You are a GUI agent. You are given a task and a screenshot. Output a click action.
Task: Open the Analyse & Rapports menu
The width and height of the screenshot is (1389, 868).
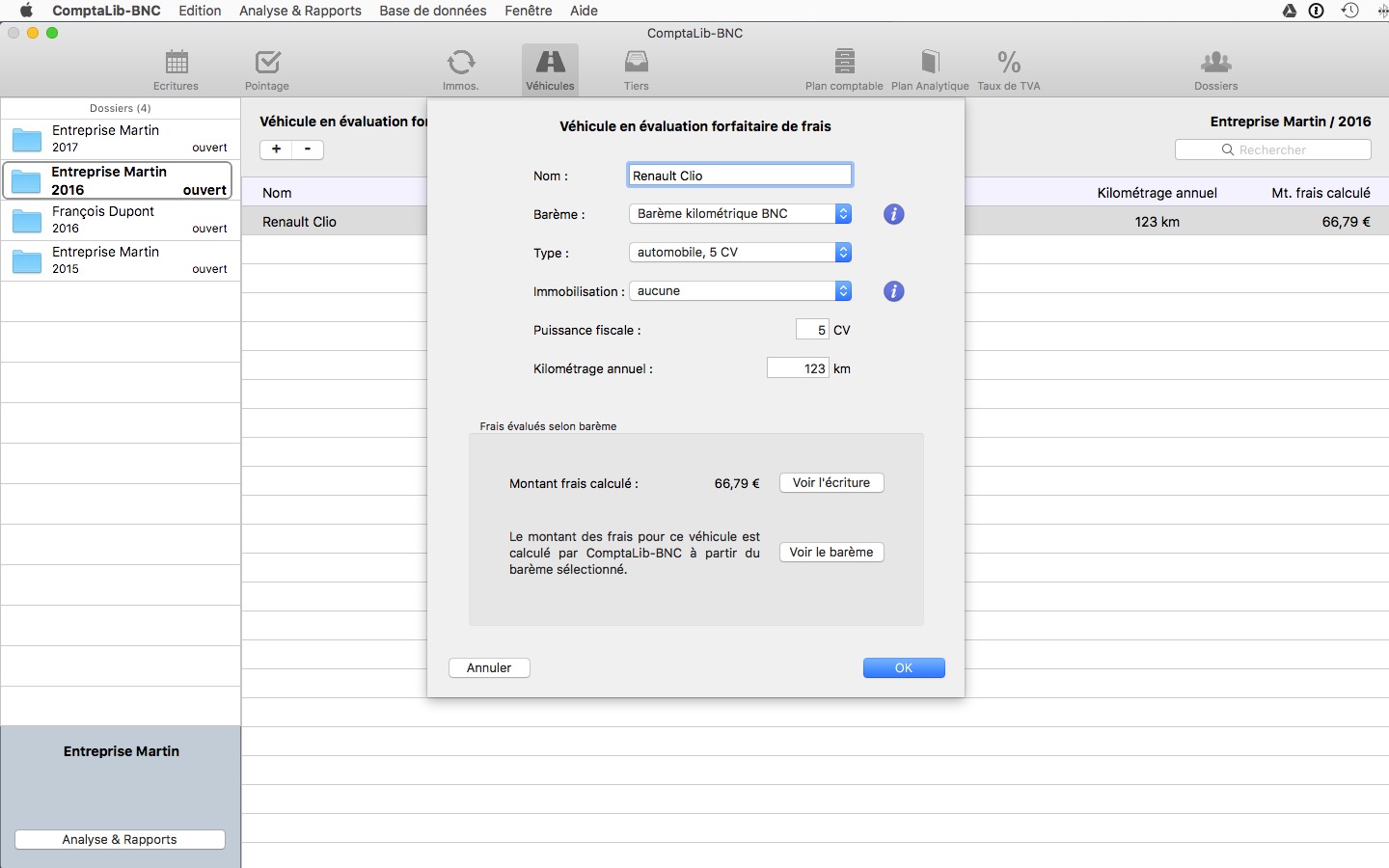point(300,11)
